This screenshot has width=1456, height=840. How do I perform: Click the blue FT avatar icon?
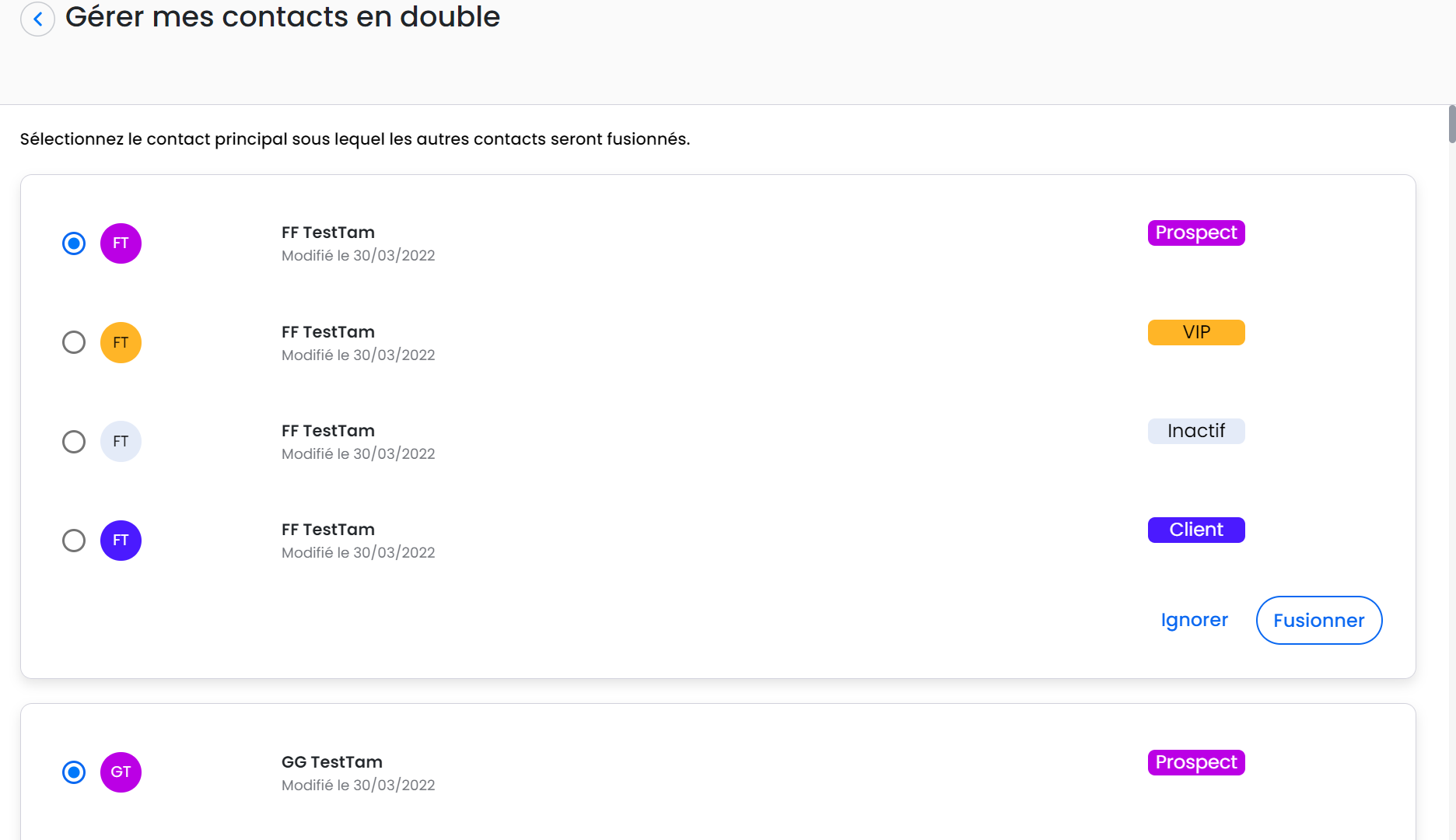121,540
